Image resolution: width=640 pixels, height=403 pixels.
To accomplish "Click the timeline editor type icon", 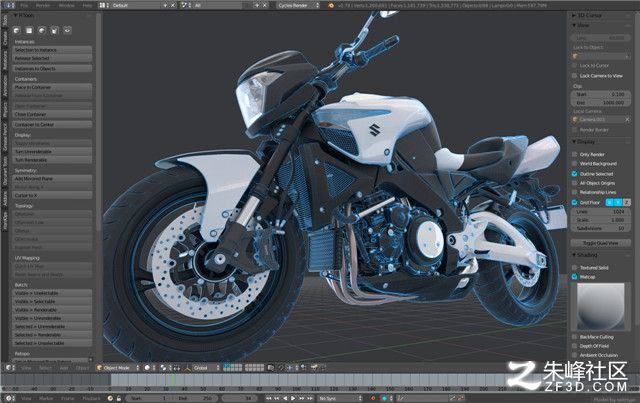I will click(9, 398).
